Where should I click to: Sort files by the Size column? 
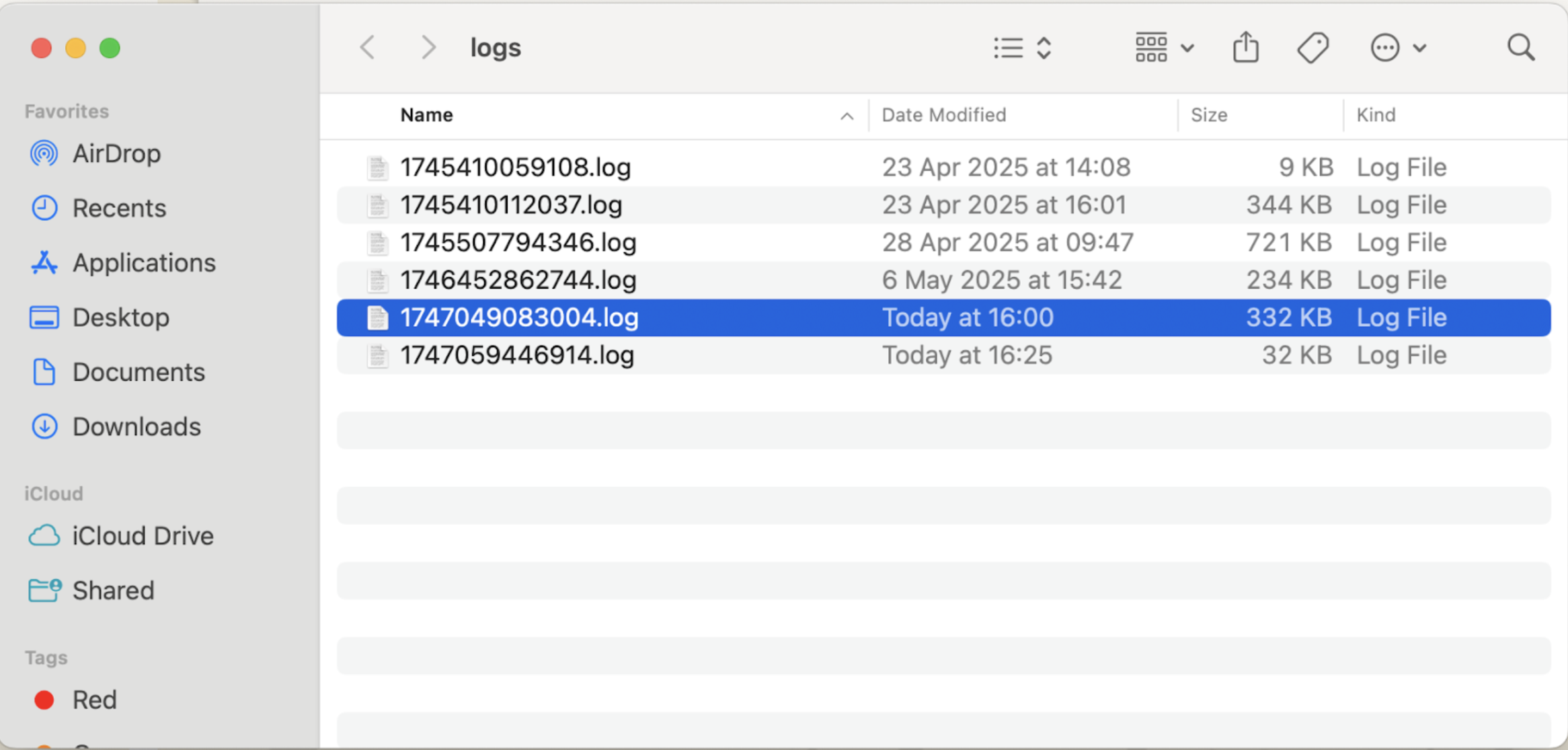pos(1209,115)
